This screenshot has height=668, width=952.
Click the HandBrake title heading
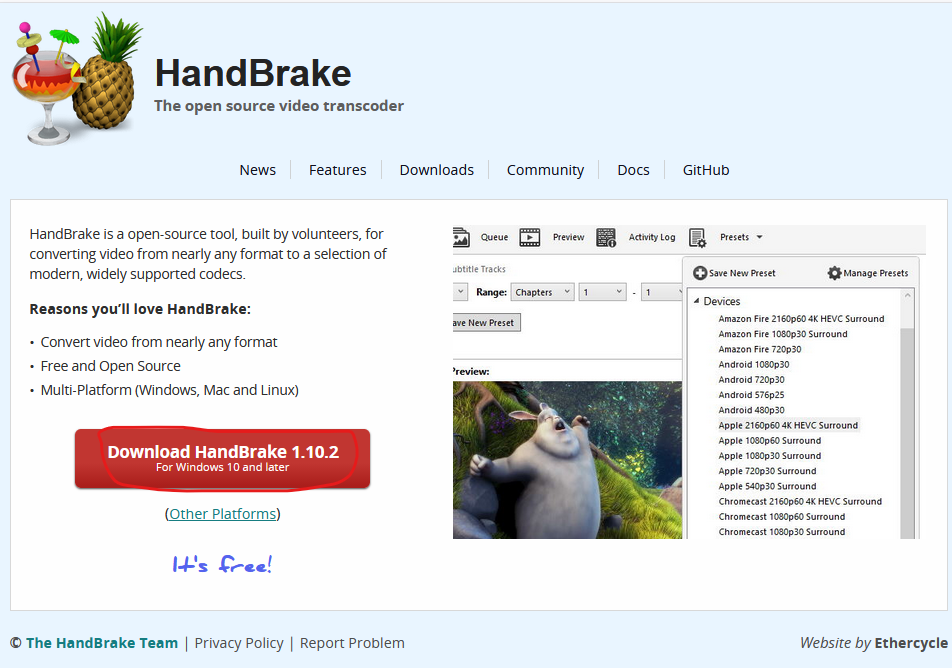coord(253,73)
